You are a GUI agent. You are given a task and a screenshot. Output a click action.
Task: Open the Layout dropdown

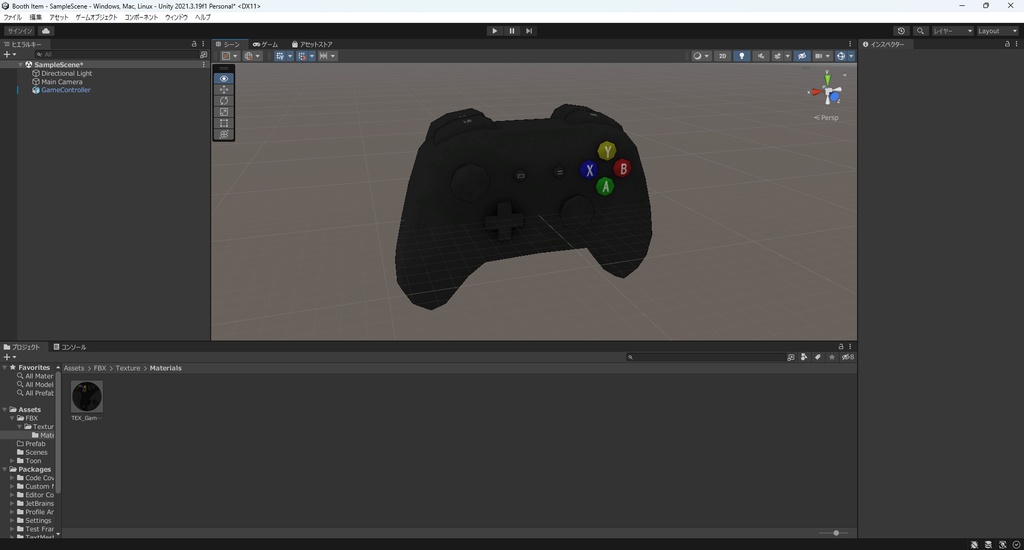(x=997, y=31)
